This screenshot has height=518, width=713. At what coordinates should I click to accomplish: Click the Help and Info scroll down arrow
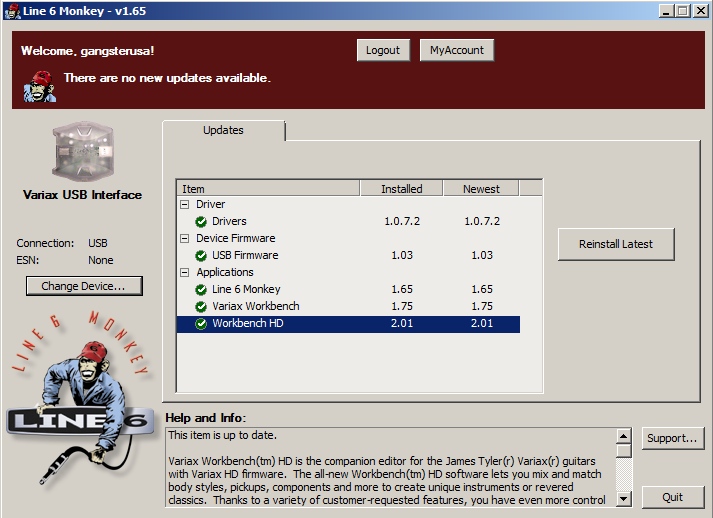(x=623, y=498)
